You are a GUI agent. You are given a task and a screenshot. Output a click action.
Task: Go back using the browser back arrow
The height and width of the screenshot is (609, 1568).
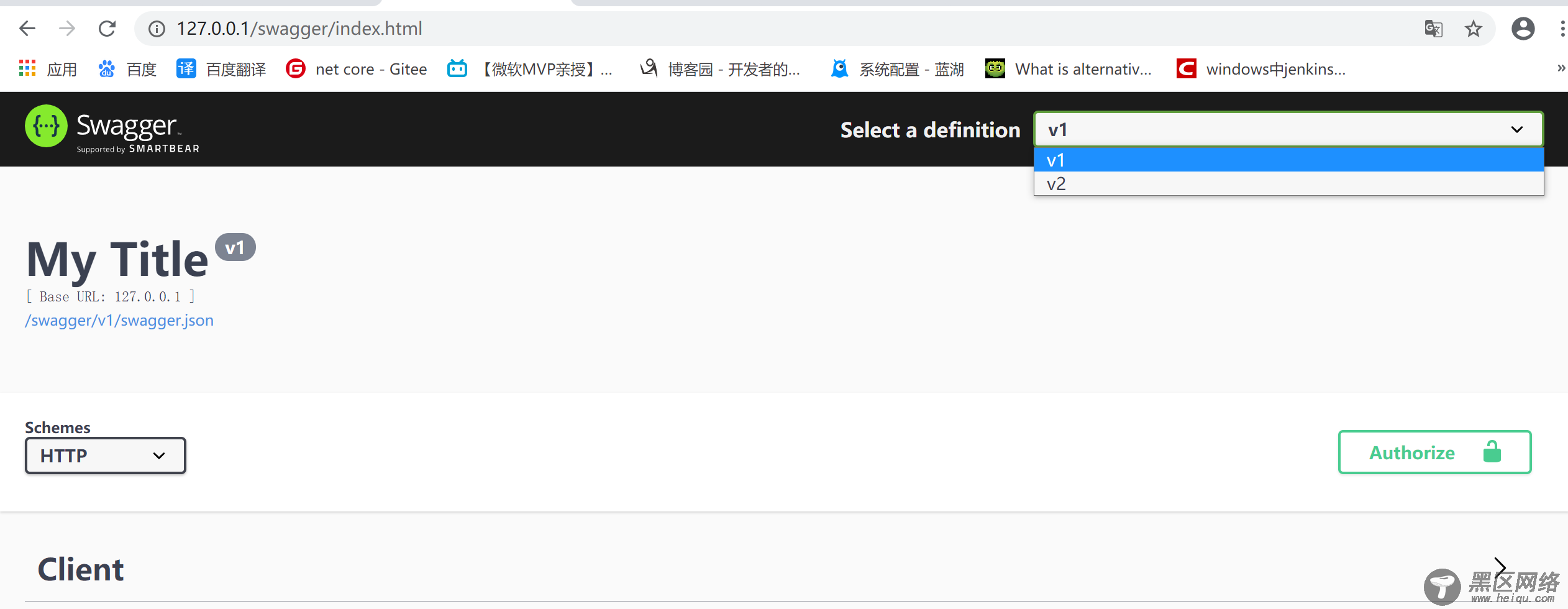[27, 29]
